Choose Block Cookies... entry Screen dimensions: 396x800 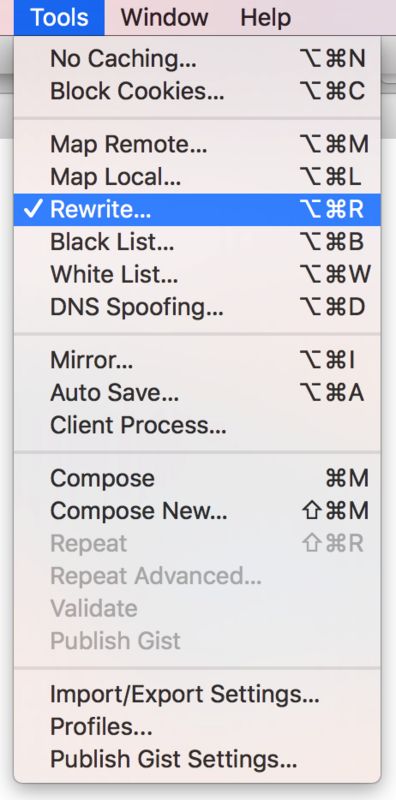point(197,91)
